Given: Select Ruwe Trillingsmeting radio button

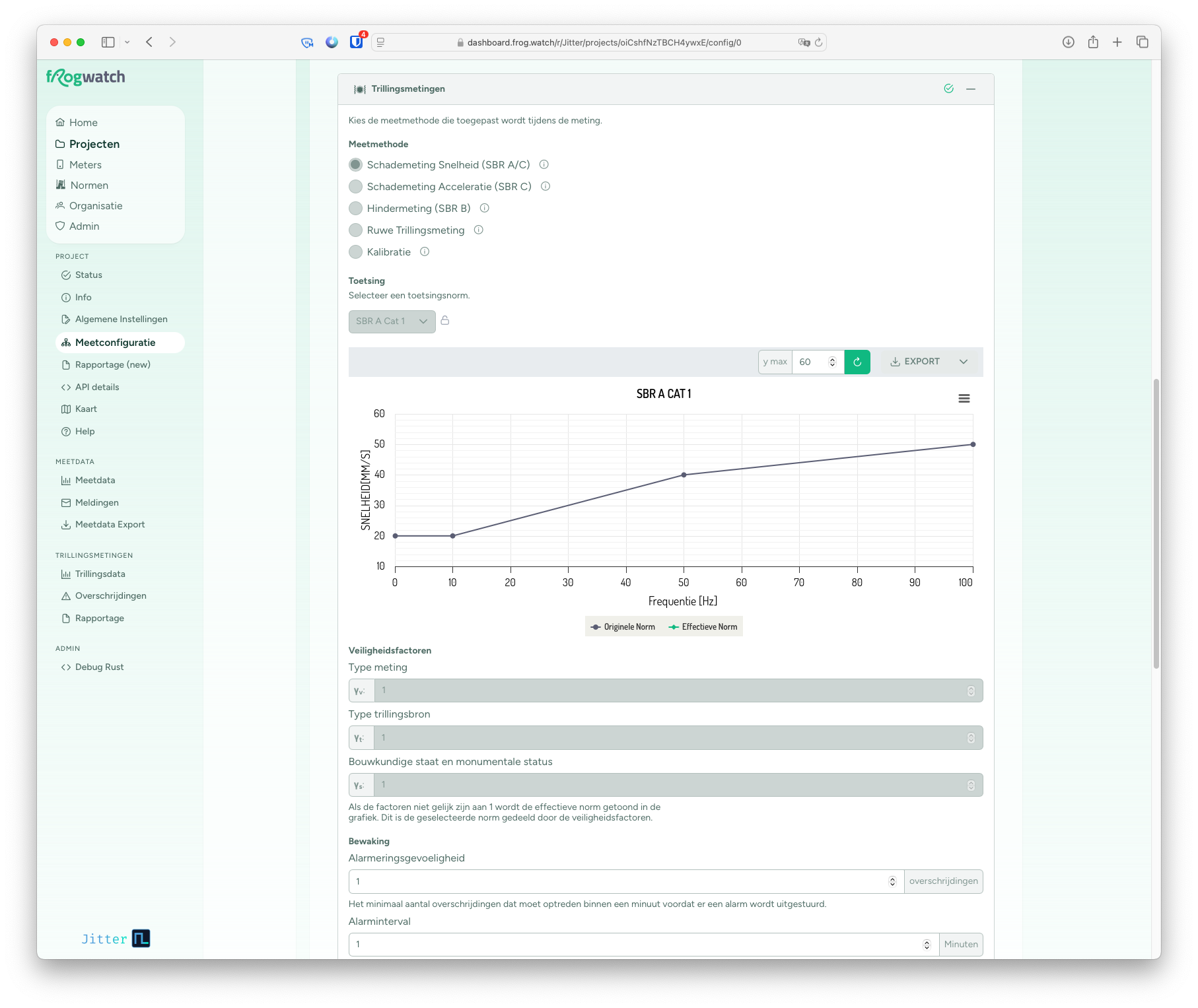Looking at the screenshot, I should coord(355,230).
